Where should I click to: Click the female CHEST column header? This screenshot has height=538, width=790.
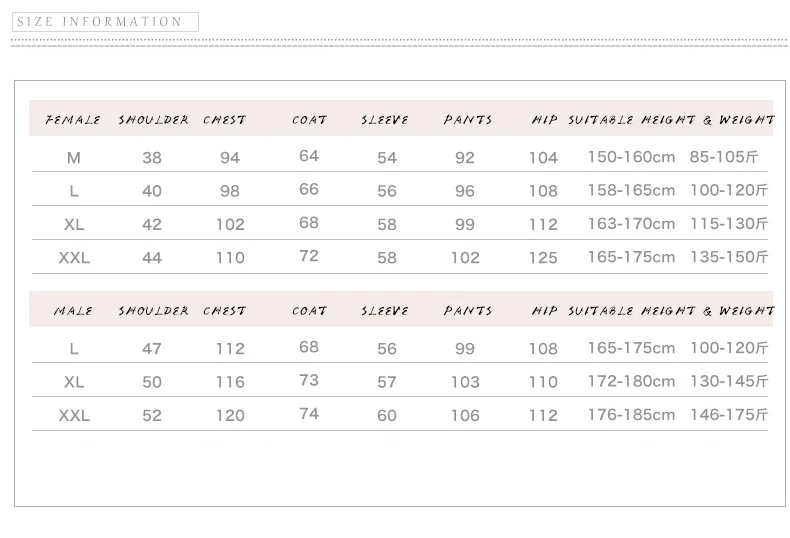click(x=224, y=120)
